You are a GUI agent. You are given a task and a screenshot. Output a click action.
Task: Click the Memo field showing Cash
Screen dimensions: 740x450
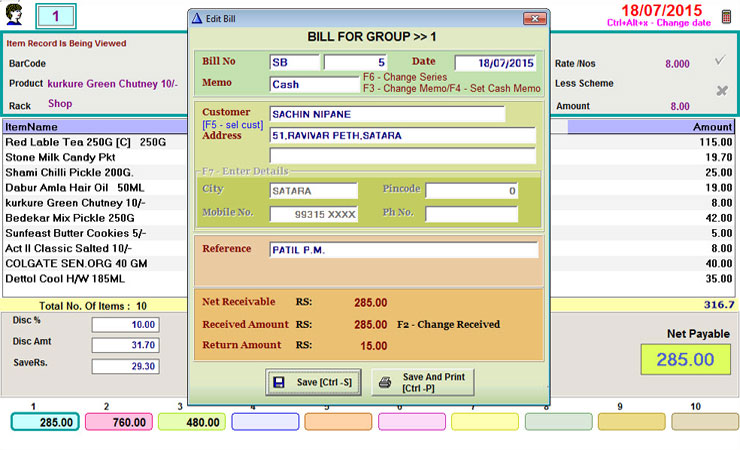pyautogui.click(x=314, y=84)
